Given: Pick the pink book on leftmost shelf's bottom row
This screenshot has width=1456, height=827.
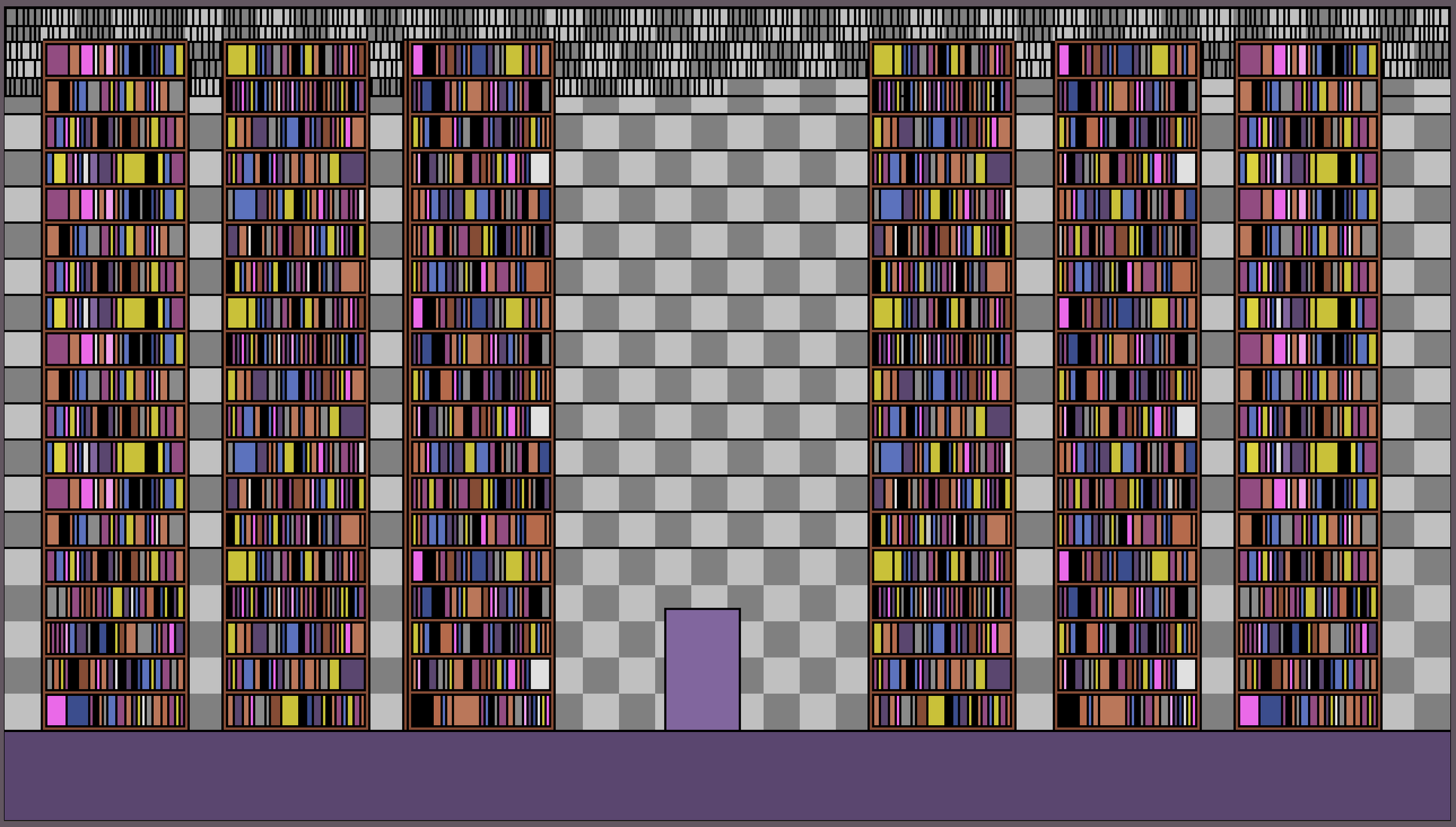Looking at the screenshot, I should (56, 711).
